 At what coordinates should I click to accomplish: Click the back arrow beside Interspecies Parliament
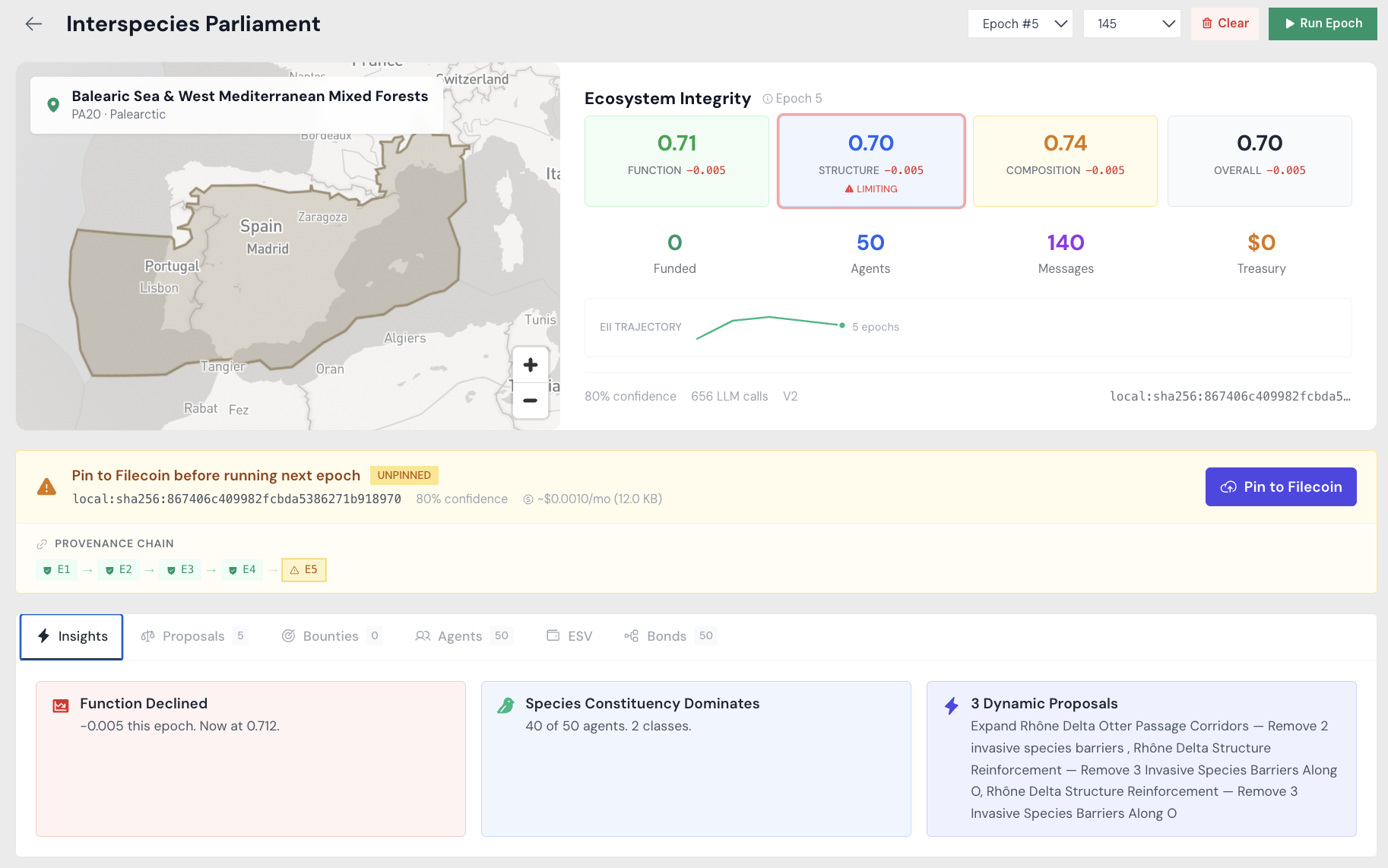33,24
